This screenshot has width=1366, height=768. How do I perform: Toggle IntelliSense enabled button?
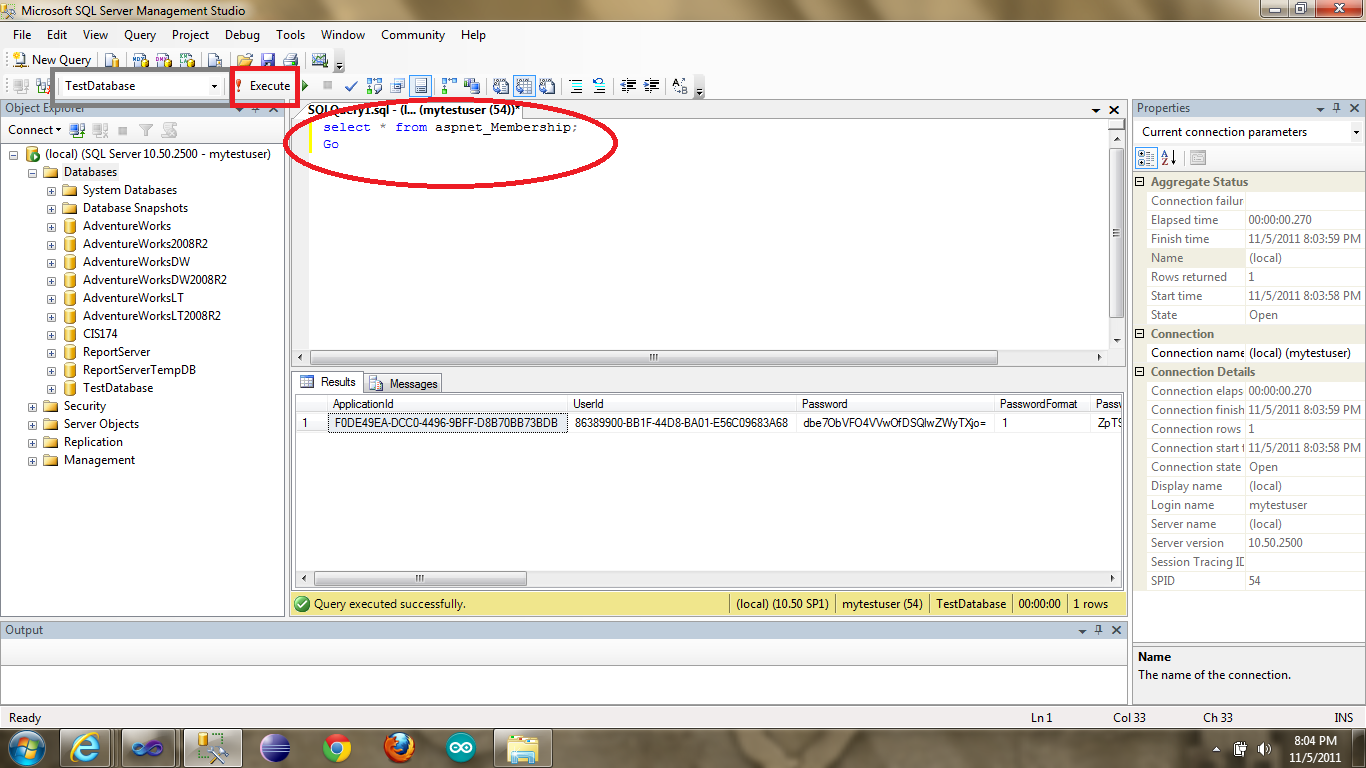[420, 86]
